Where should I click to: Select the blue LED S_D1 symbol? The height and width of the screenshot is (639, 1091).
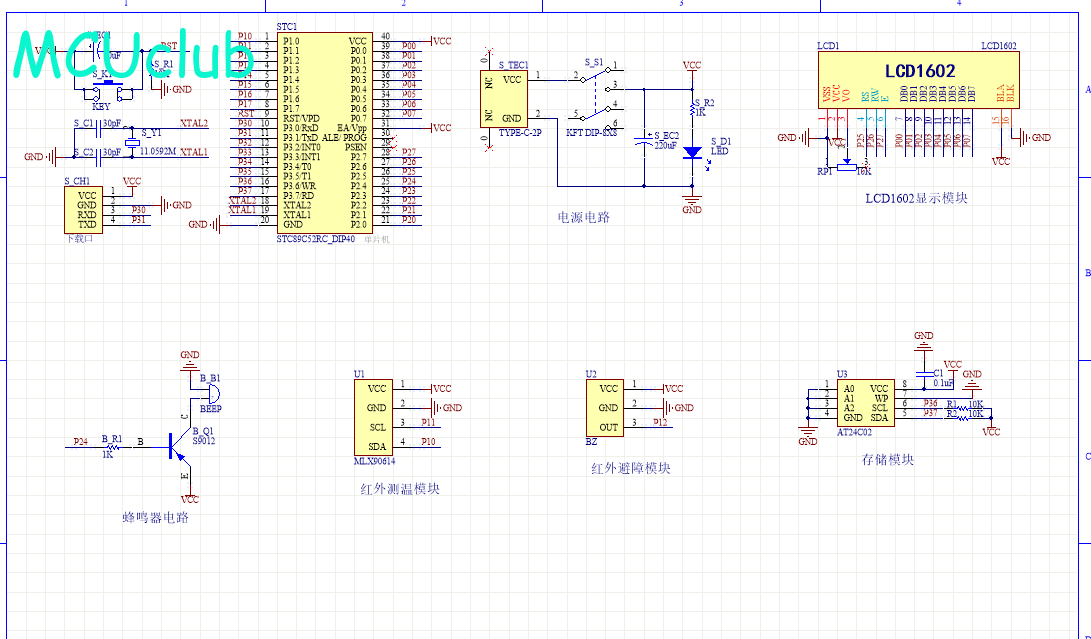691,153
